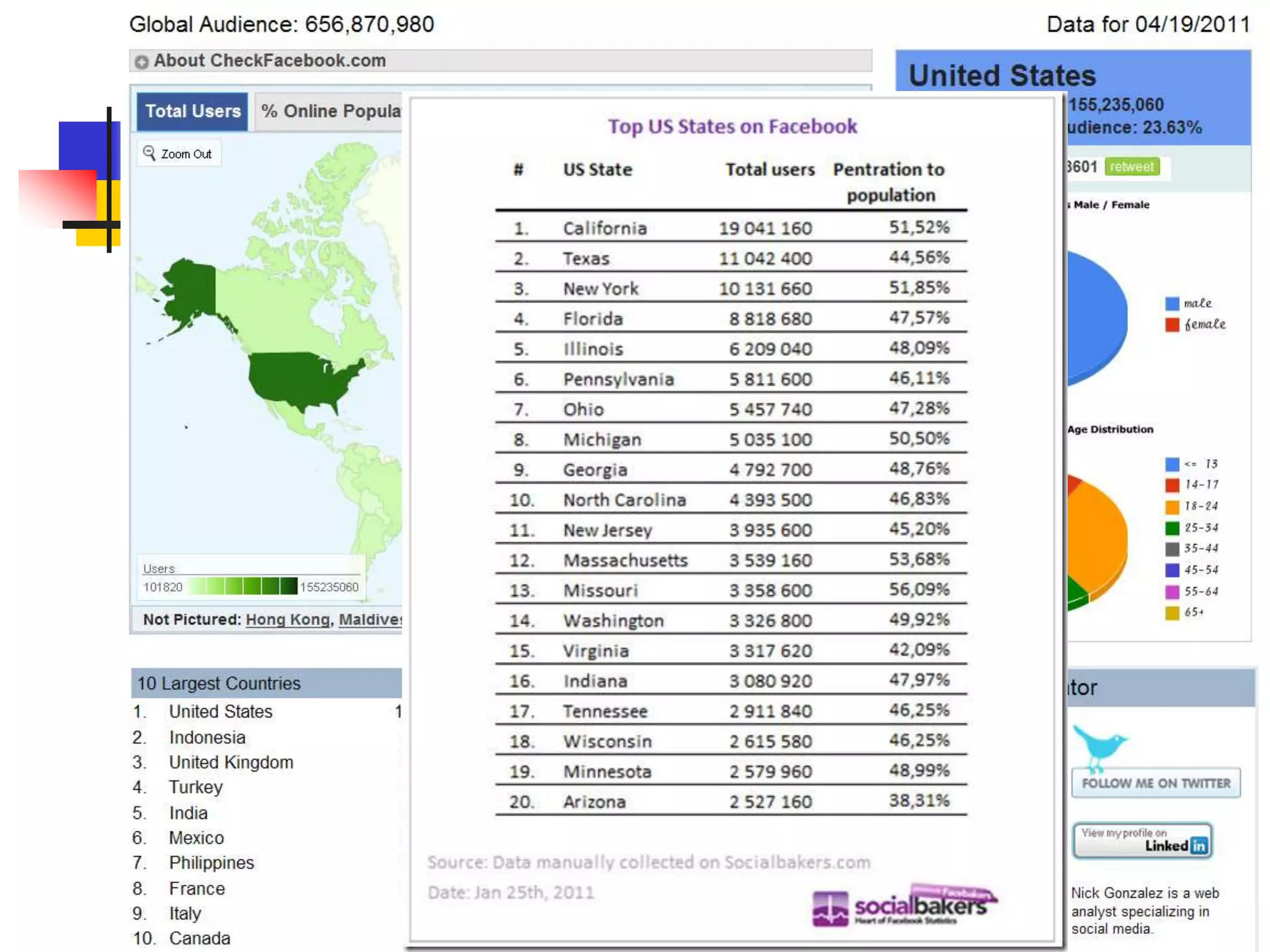1270x952 pixels.
Task: Select Indonesia in the country list
Action: (207, 738)
